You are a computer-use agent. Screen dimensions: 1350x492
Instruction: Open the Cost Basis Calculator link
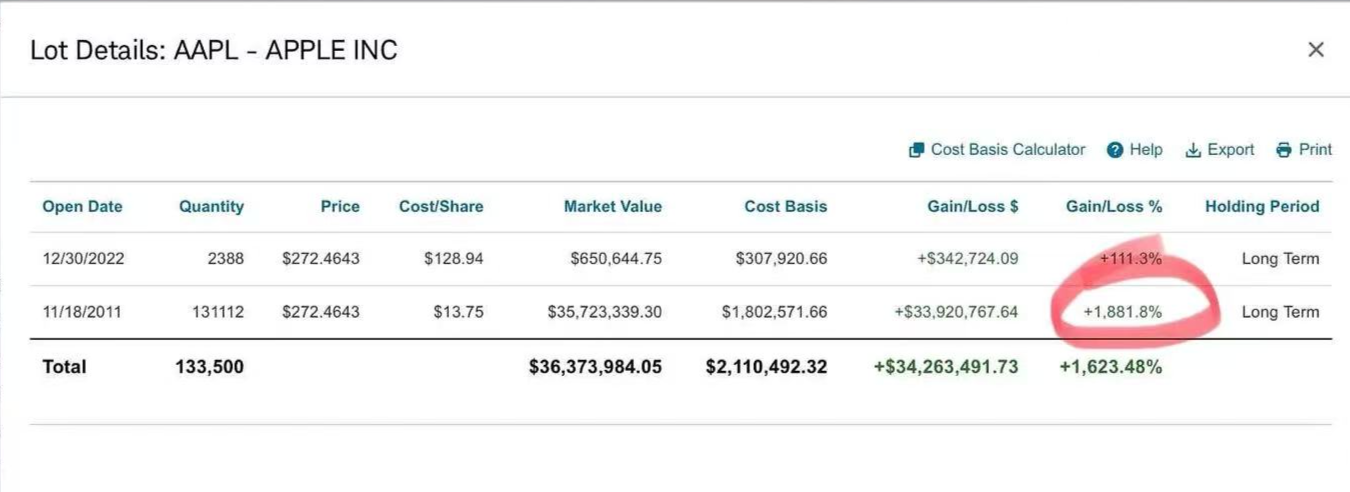pos(1008,150)
